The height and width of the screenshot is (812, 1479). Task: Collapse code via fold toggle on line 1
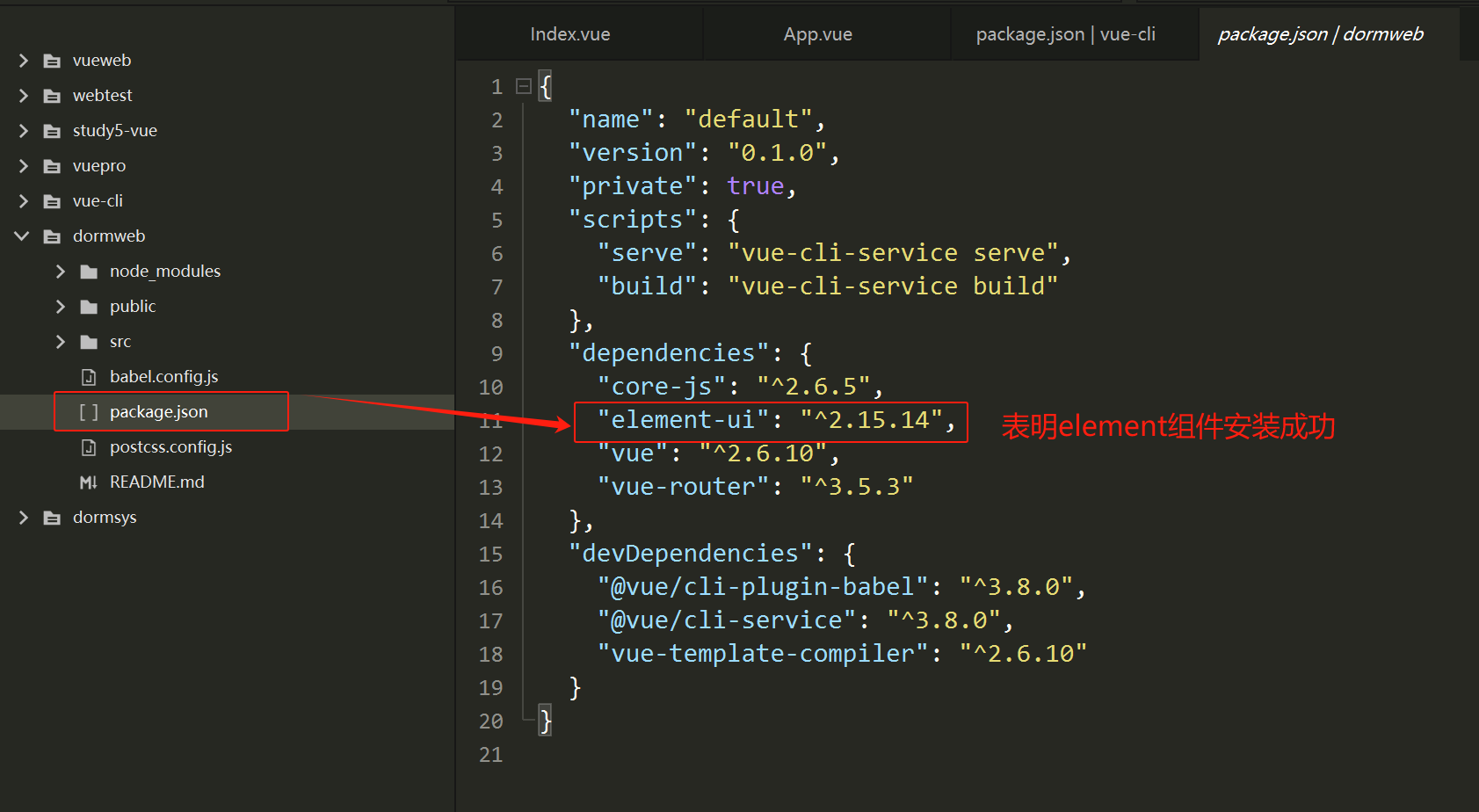click(x=523, y=85)
